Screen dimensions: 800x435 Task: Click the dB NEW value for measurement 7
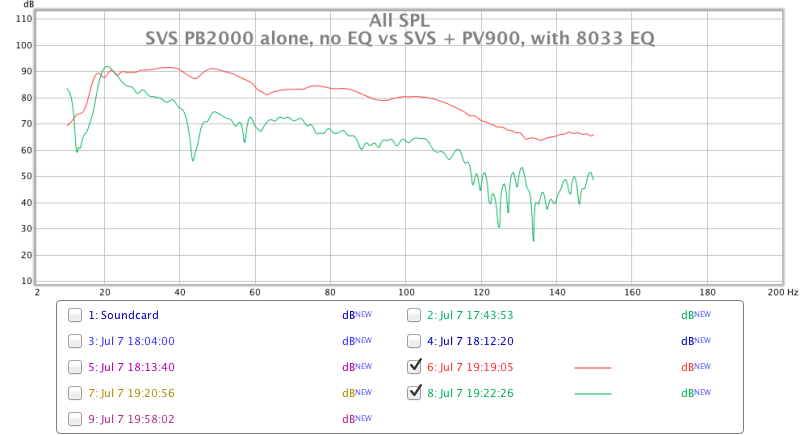357,393
